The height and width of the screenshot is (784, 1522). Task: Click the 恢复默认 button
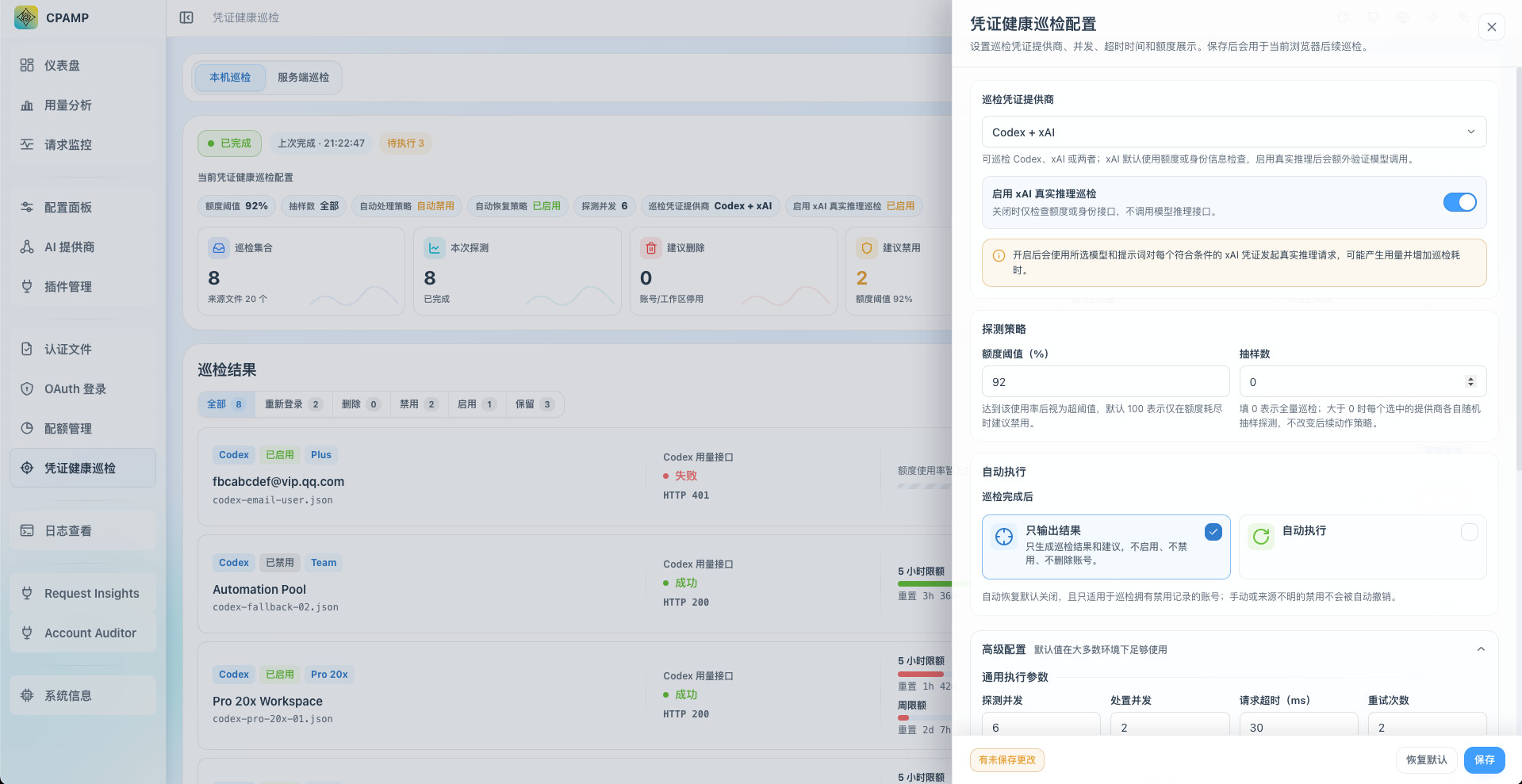click(1426, 759)
